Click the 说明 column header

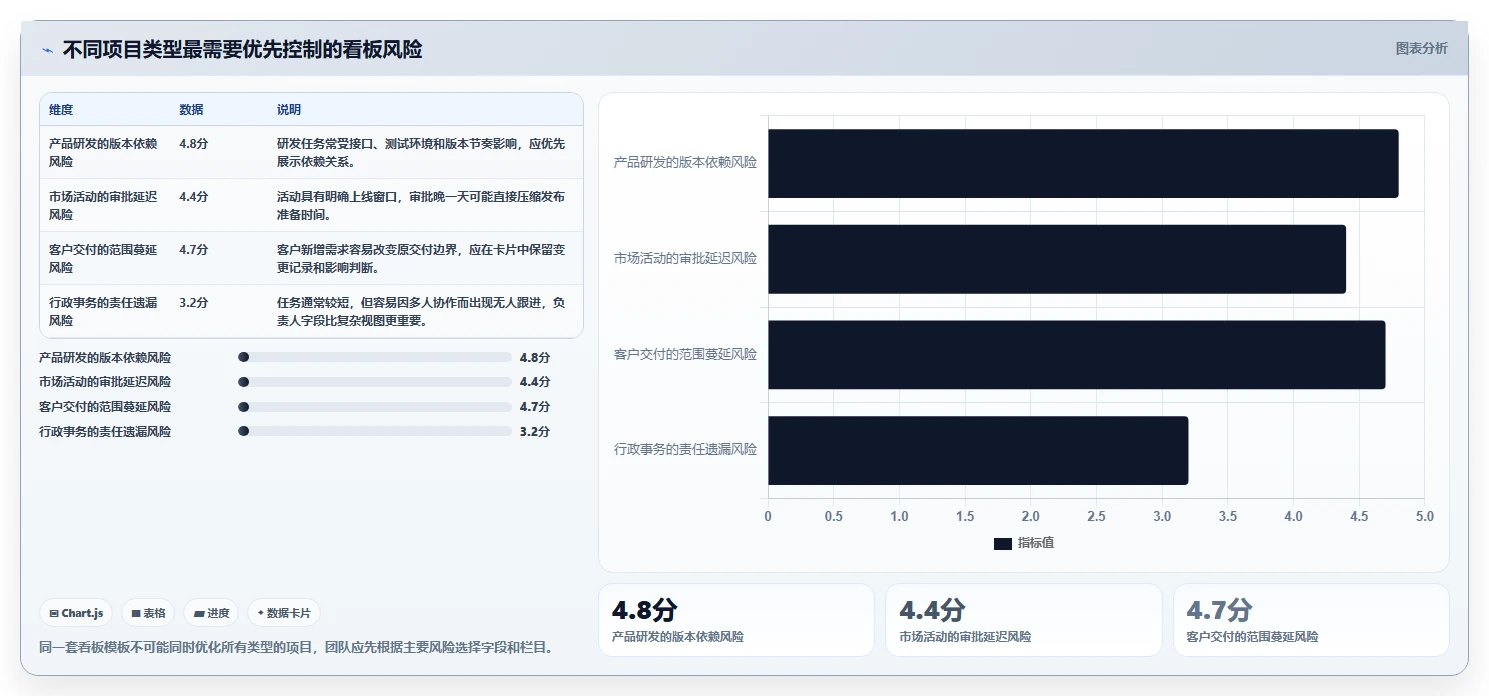point(289,110)
